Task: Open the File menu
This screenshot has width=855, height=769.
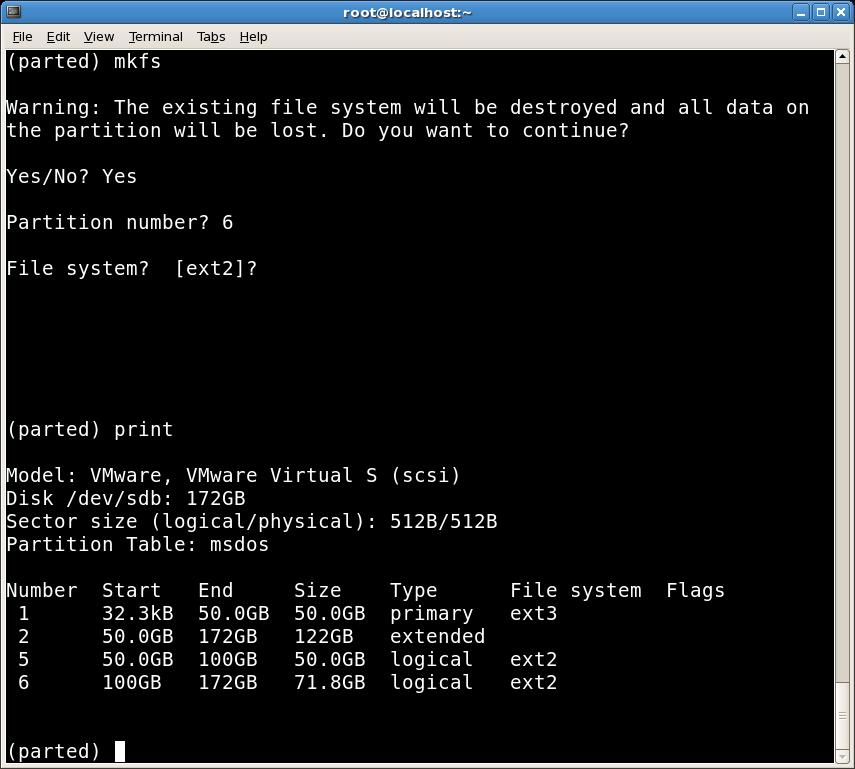Action: [22, 36]
